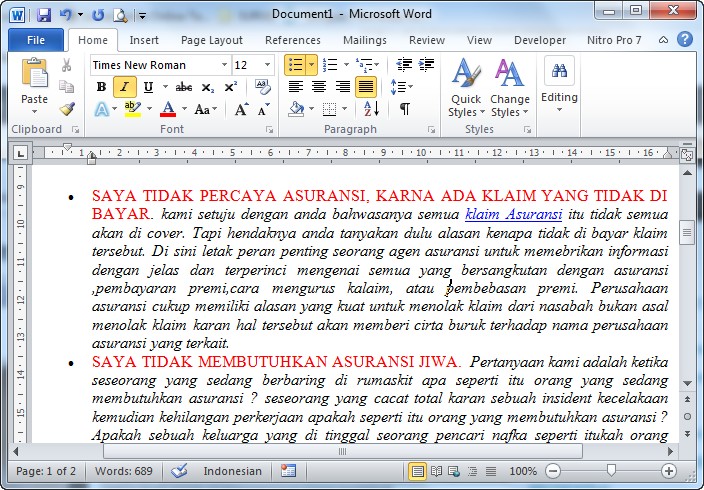This screenshot has width=704, height=490.
Task: Click the zoom slider handle
Action: click(x=611, y=470)
